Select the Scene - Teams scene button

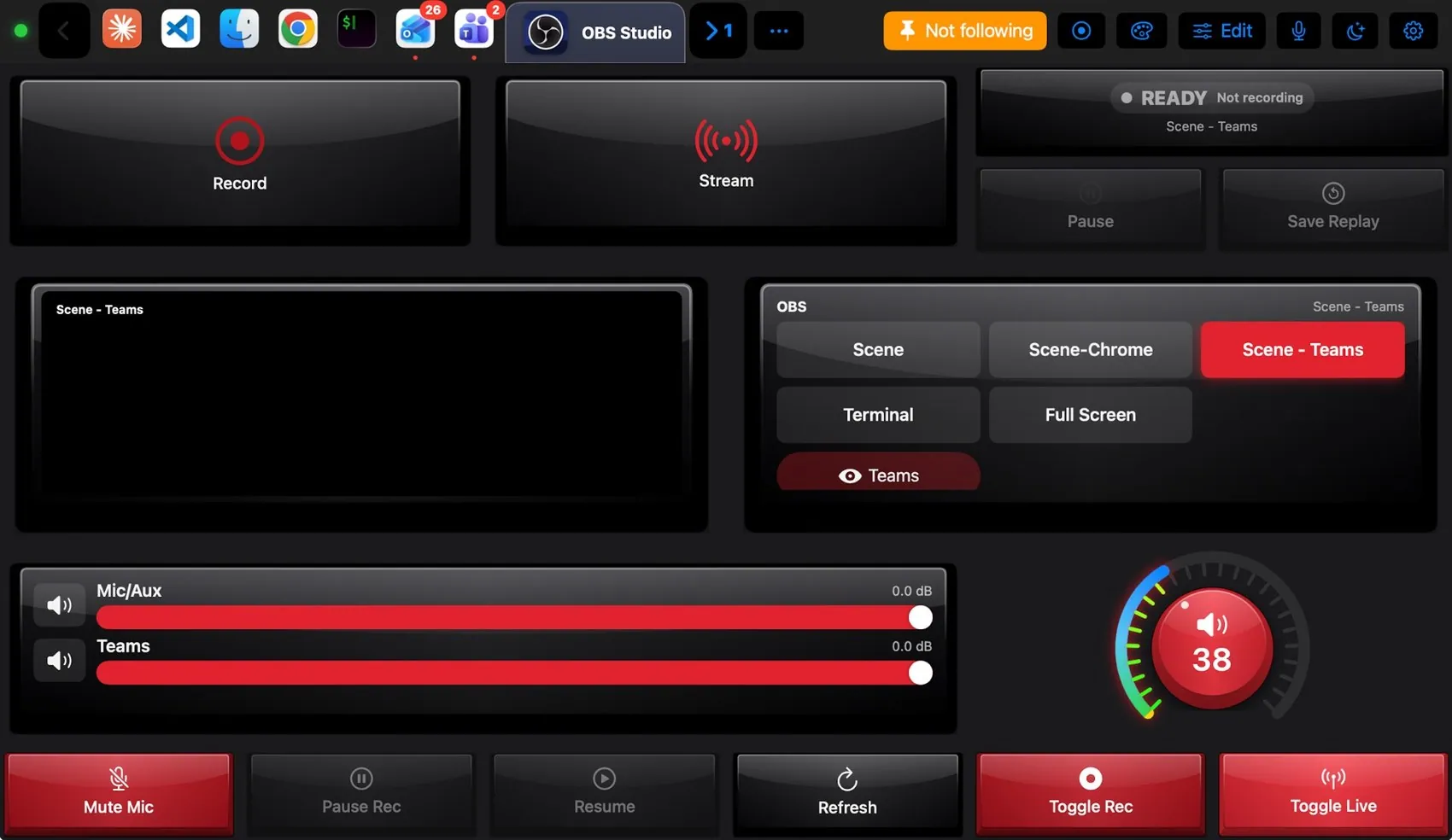pyautogui.click(x=1303, y=349)
